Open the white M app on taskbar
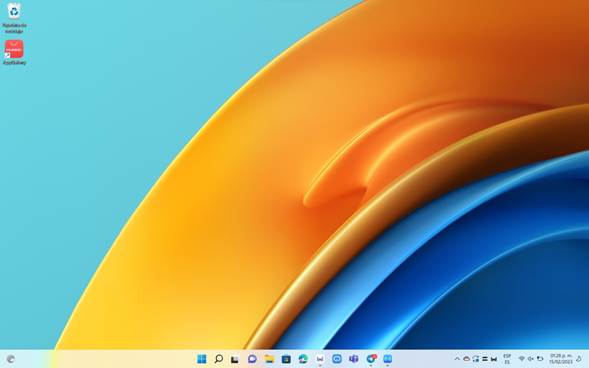The width and height of the screenshot is (589, 368). [320, 359]
